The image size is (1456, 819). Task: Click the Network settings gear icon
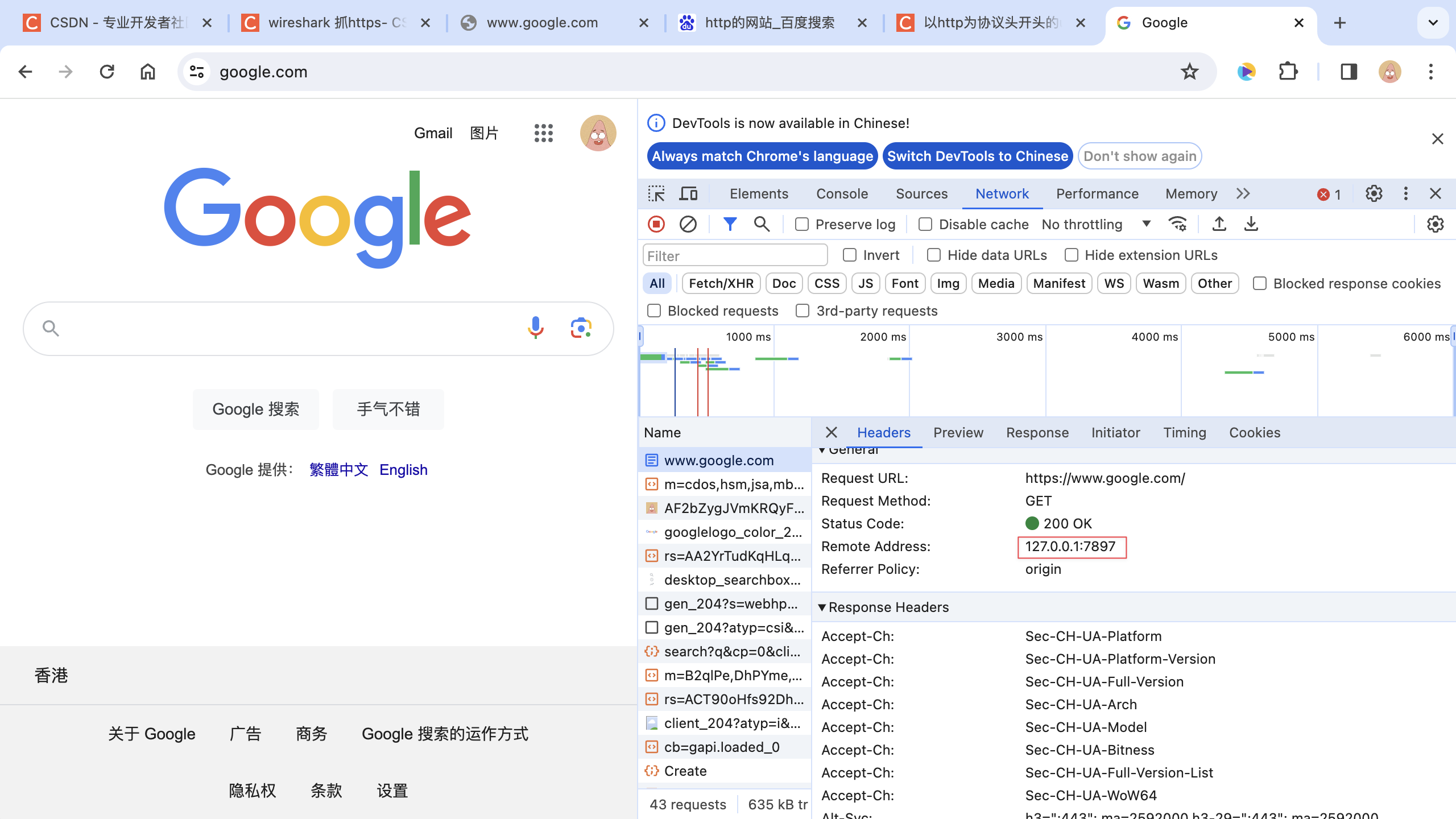(x=1436, y=224)
